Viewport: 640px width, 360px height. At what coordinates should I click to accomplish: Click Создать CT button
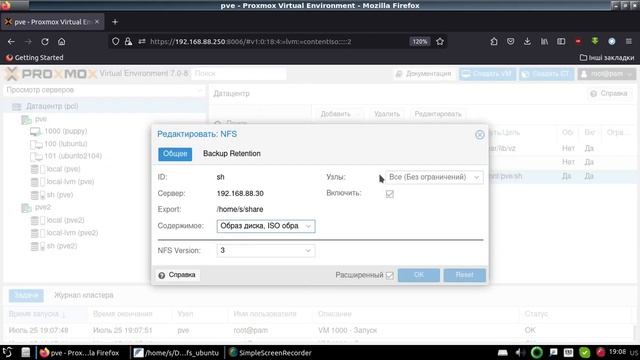tap(547, 74)
